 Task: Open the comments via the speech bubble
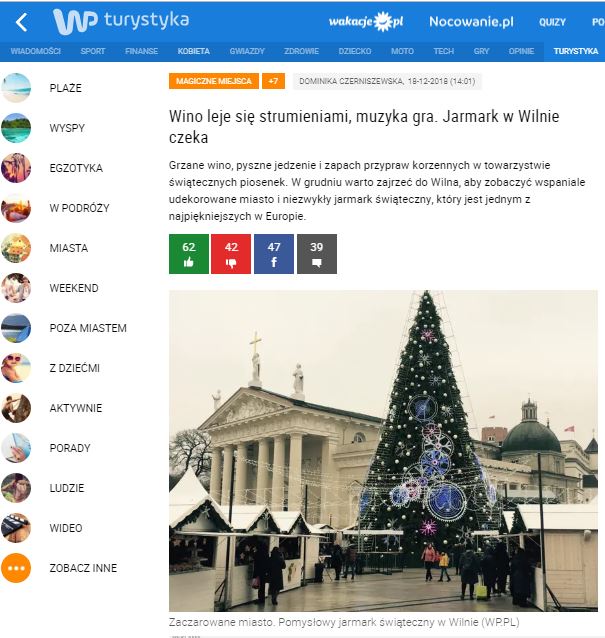click(x=317, y=254)
